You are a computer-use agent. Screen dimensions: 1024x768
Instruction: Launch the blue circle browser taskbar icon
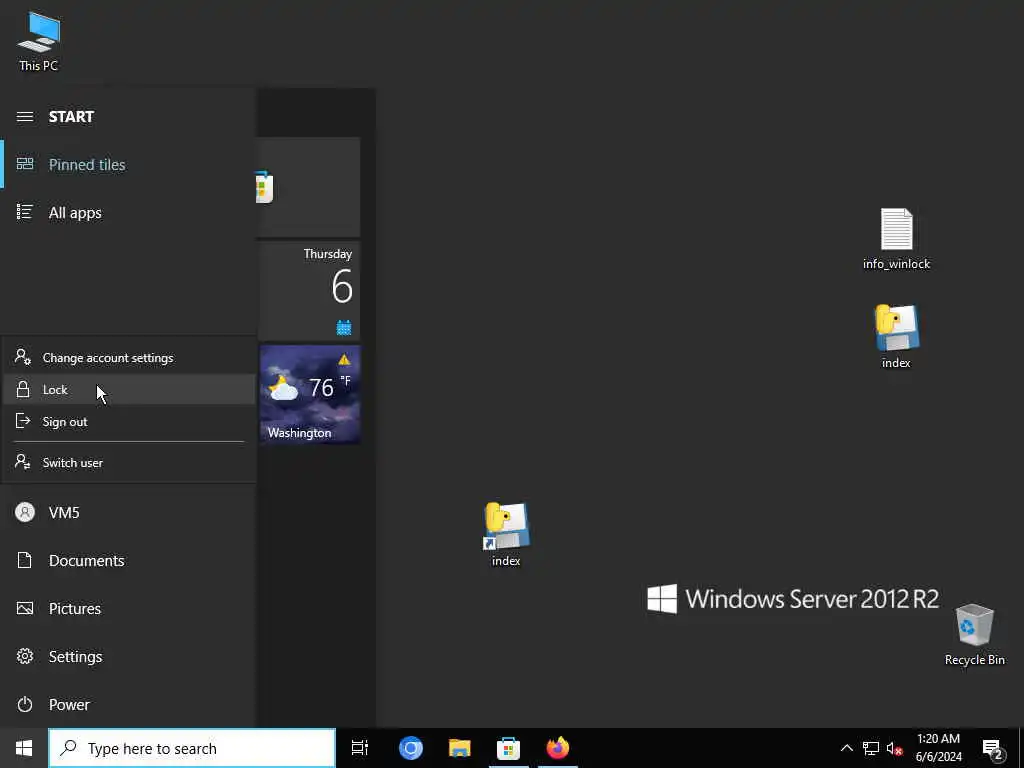(x=411, y=748)
